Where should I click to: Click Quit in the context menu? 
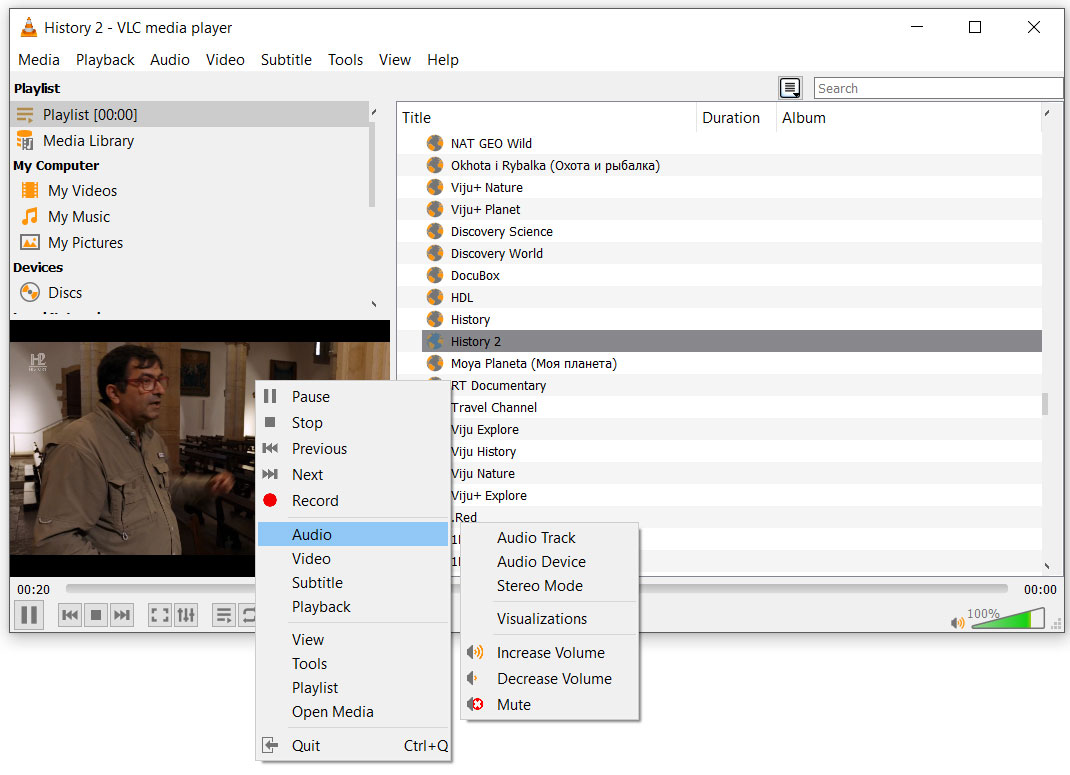353,746
